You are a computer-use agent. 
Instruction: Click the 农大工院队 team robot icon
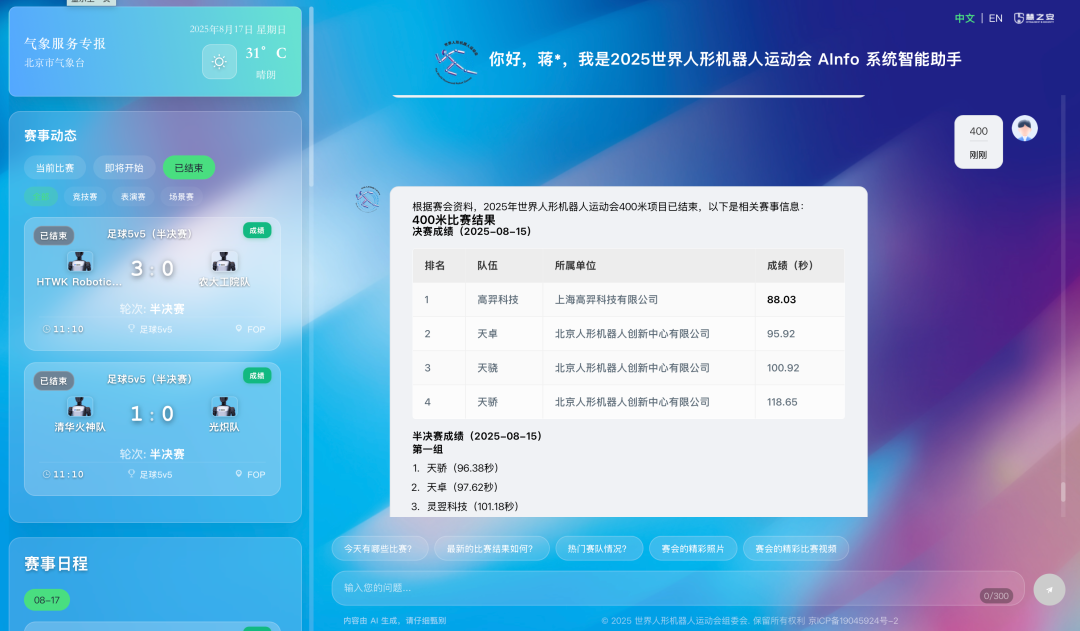tap(224, 262)
